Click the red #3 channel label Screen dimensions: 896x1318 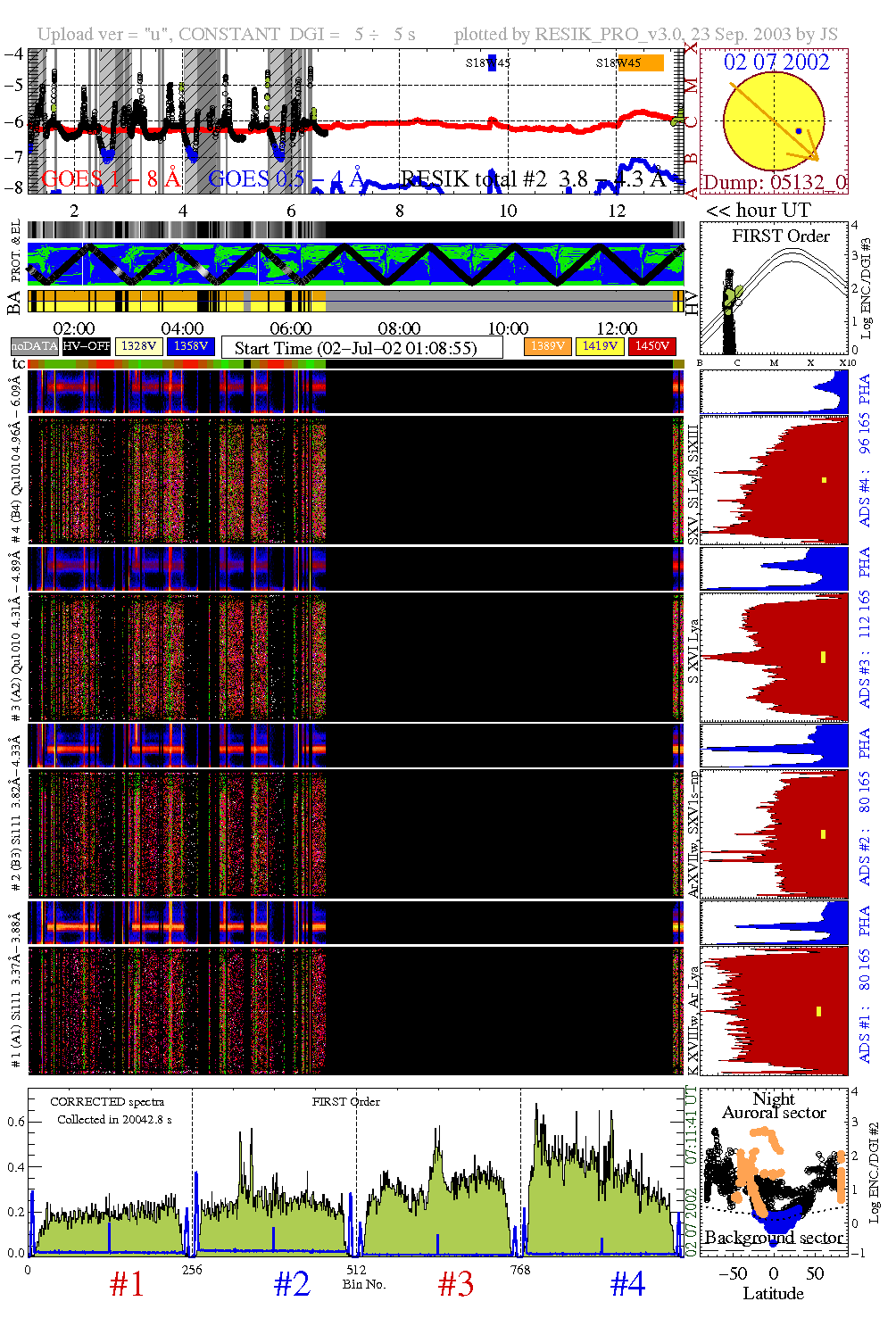(455, 1284)
